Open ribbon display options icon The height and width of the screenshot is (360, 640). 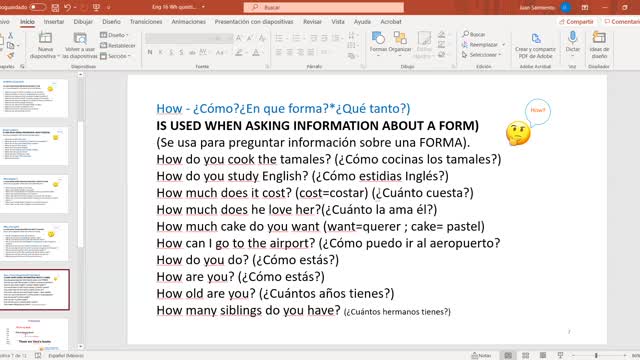(x=585, y=7)
